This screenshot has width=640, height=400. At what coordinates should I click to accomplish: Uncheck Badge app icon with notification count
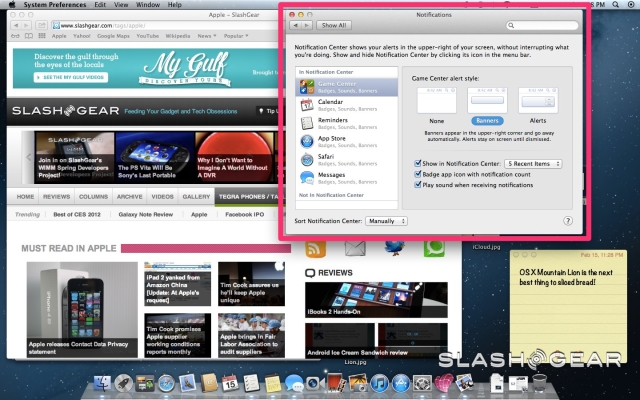click(x=418, y=174)
